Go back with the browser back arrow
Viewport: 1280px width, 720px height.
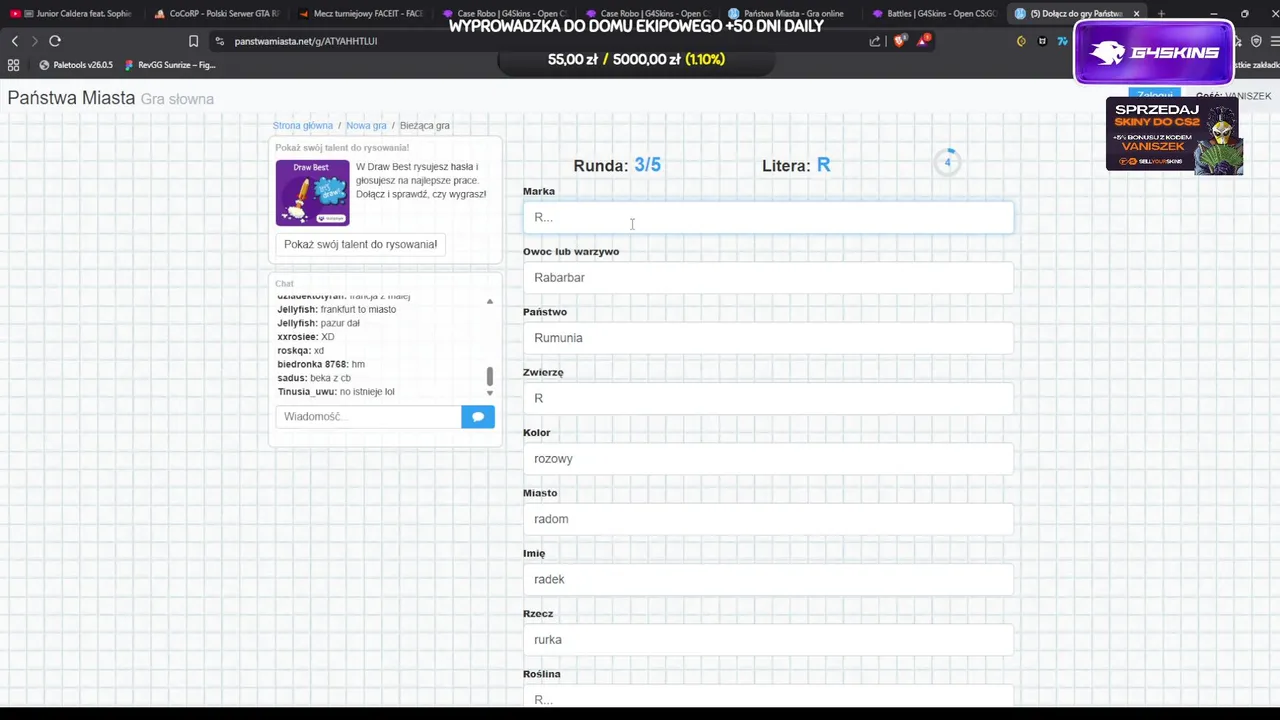pyautogui.click(x=14, y=41)
